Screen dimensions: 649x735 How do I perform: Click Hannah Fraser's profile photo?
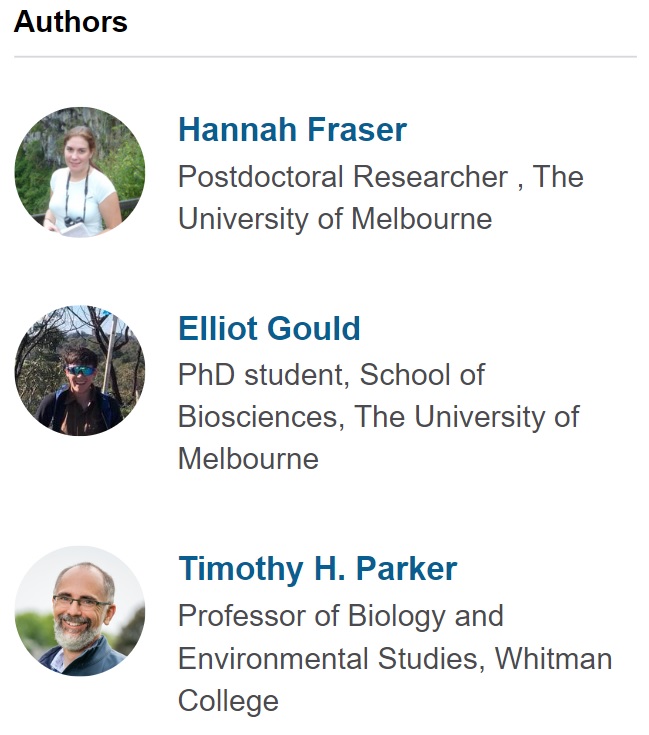pyautogui.click(x=80, y=172)
